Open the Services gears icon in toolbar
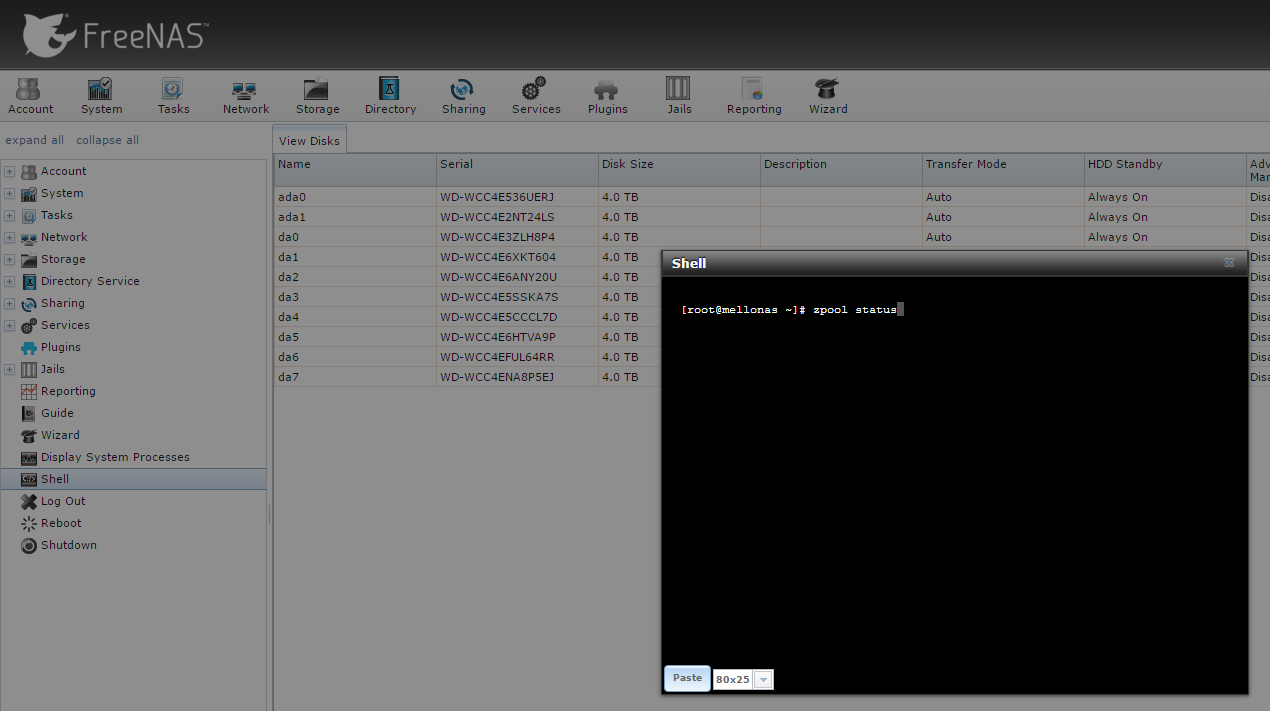The image size is (1270, 711). 536,96
